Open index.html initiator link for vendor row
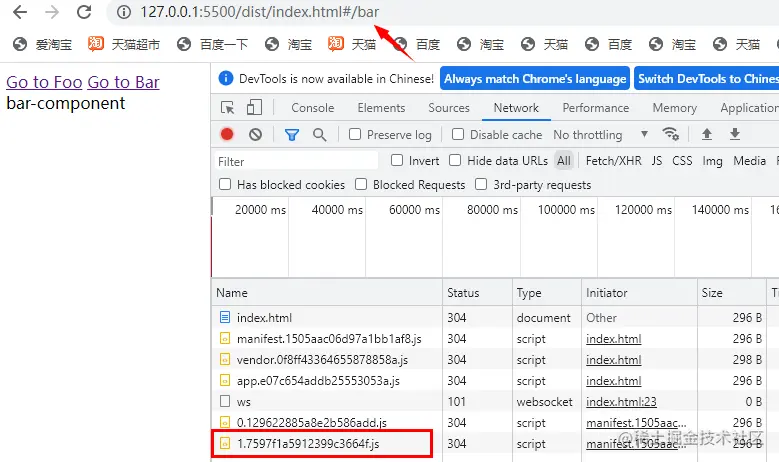779x462 pixels. (614, 360)
